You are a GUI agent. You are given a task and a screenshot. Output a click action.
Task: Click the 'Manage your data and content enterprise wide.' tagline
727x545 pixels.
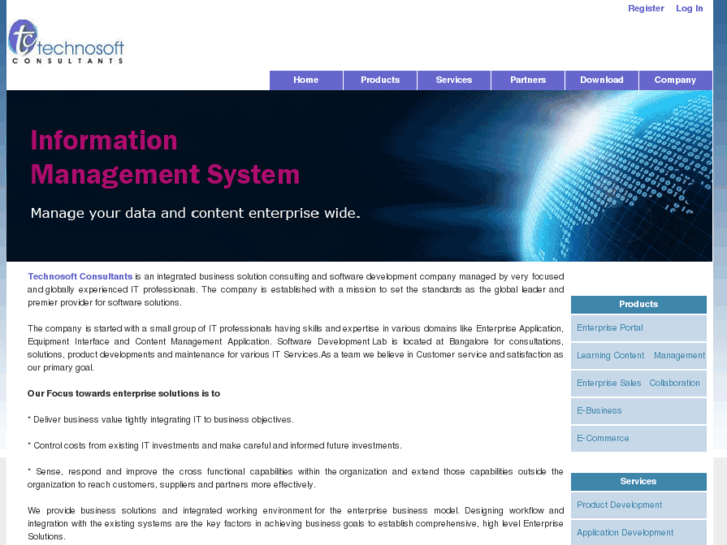coord(195,213)
